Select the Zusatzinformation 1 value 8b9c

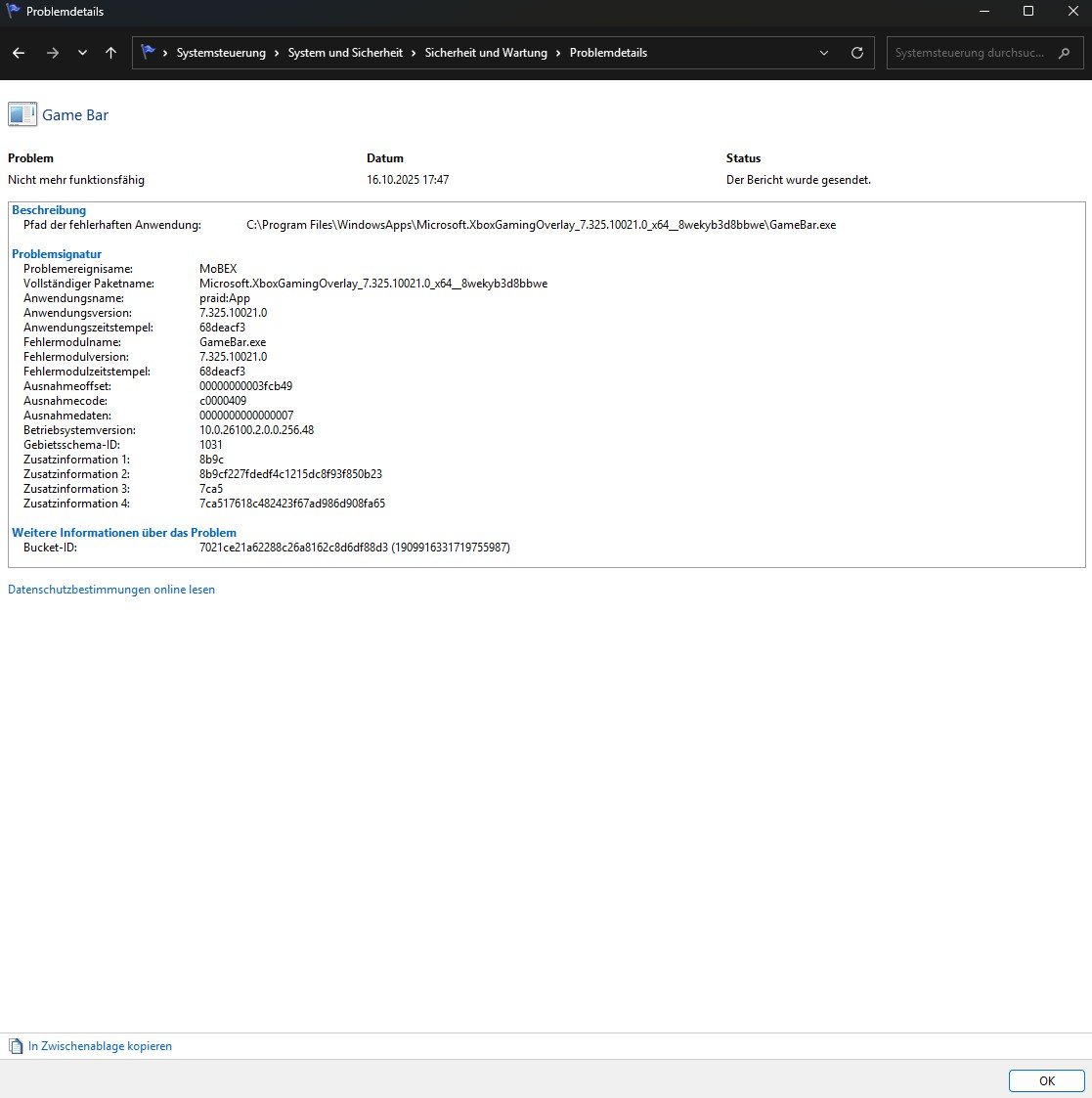coord(211,461)
